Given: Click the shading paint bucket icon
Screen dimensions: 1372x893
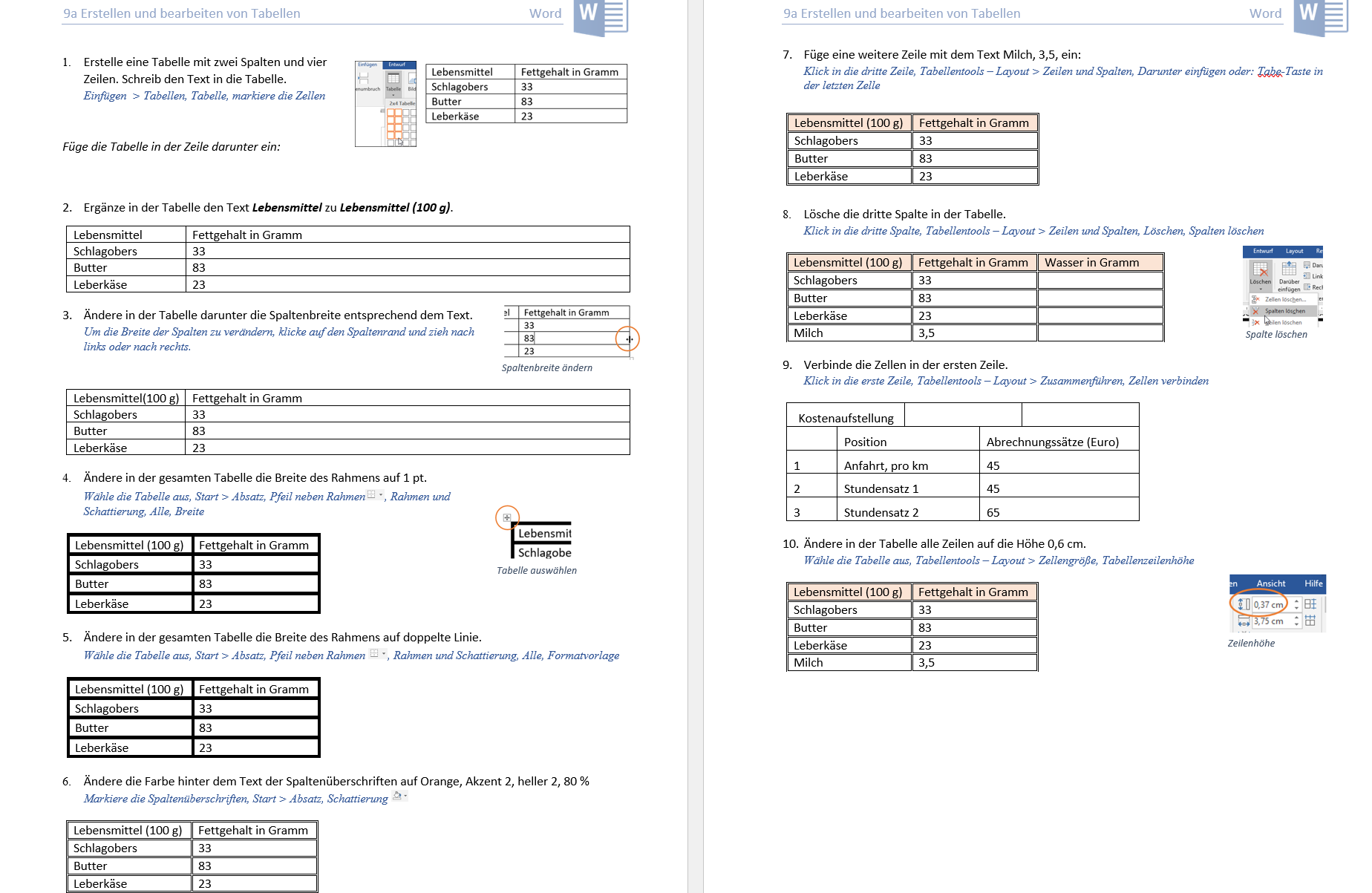Looking at the screenshot, I should 397,796.
